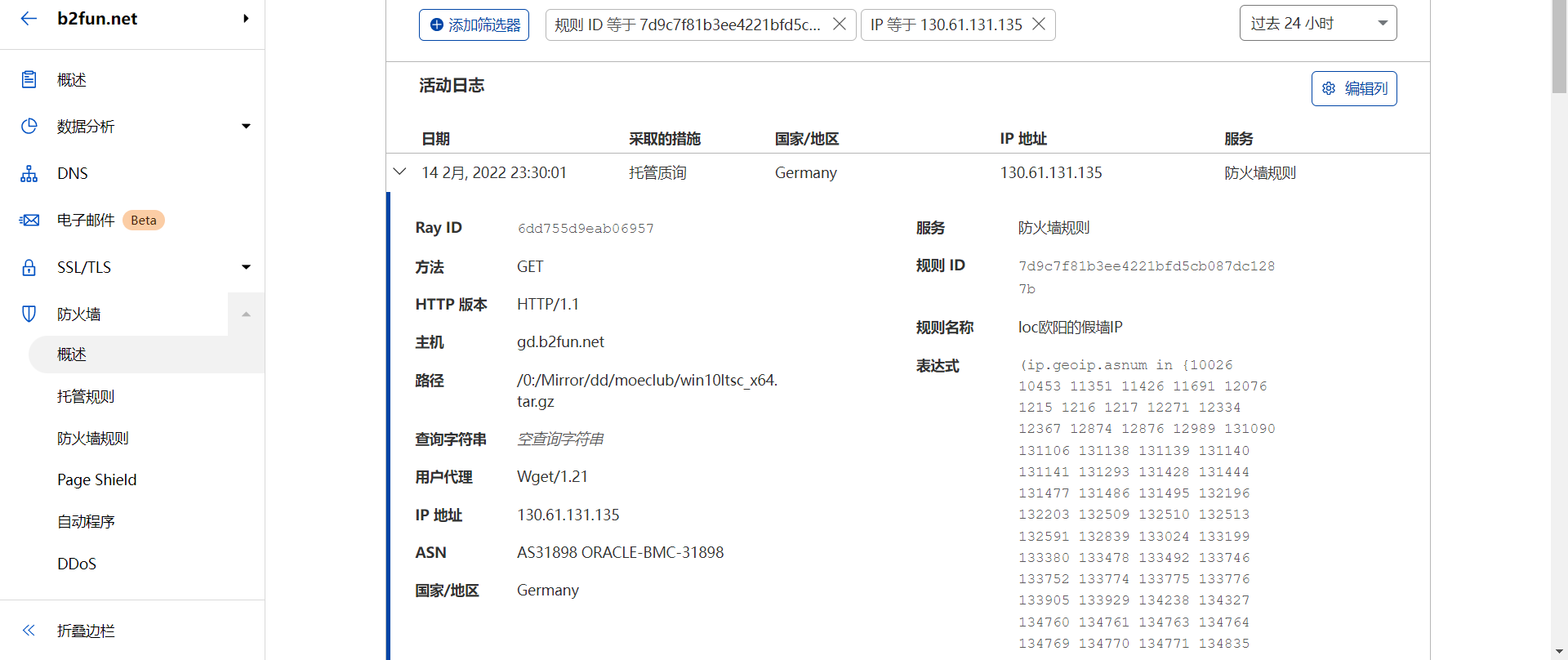Open the Page Shield submenu item

pyautogui.click(x=97, y=479)
